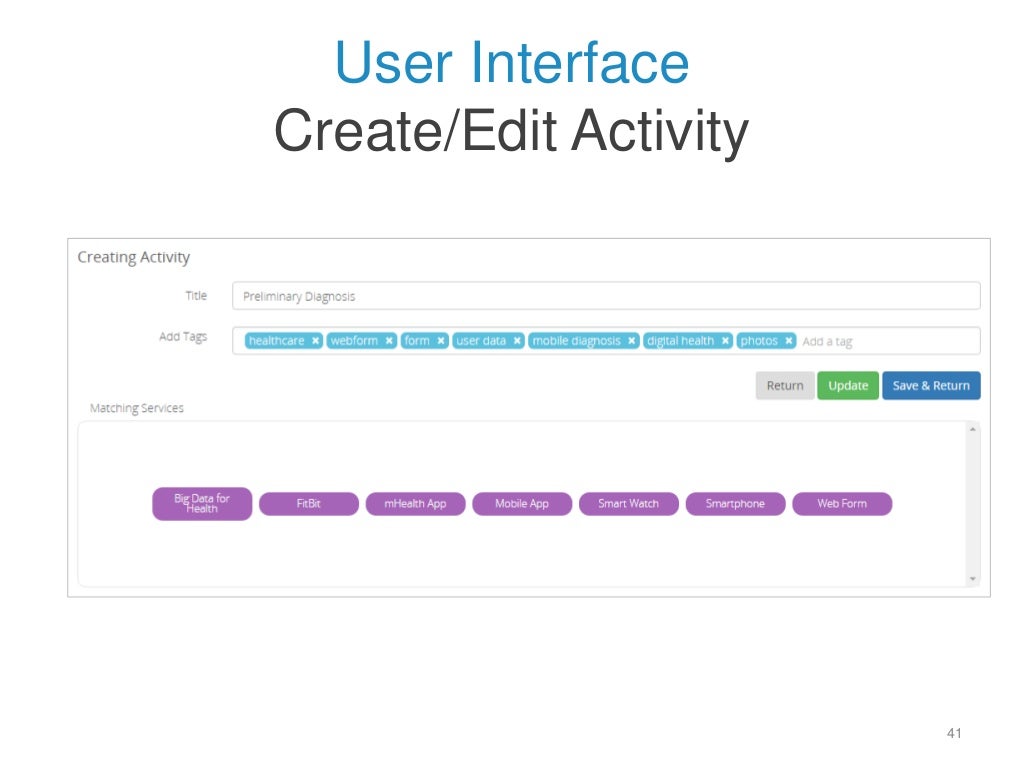Choose the Web Form service
Screen dimensions: 1024x768
[842, 504]
